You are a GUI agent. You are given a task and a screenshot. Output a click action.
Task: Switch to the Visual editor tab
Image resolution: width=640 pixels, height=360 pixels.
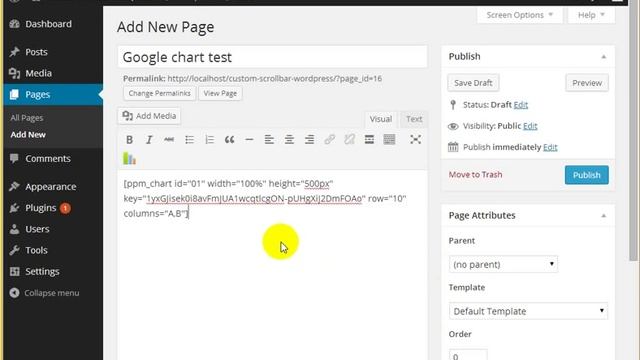pos(380,119)
